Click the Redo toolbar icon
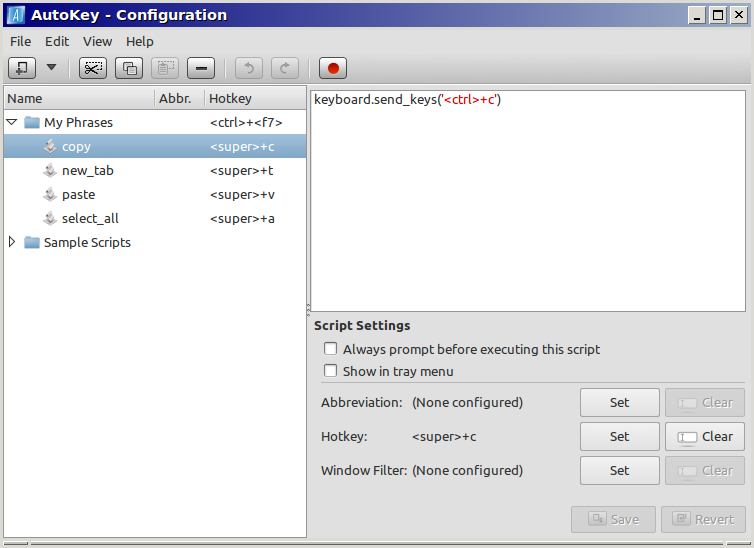The width and height of the screenshot is (754, 548). tap(285, 68)
